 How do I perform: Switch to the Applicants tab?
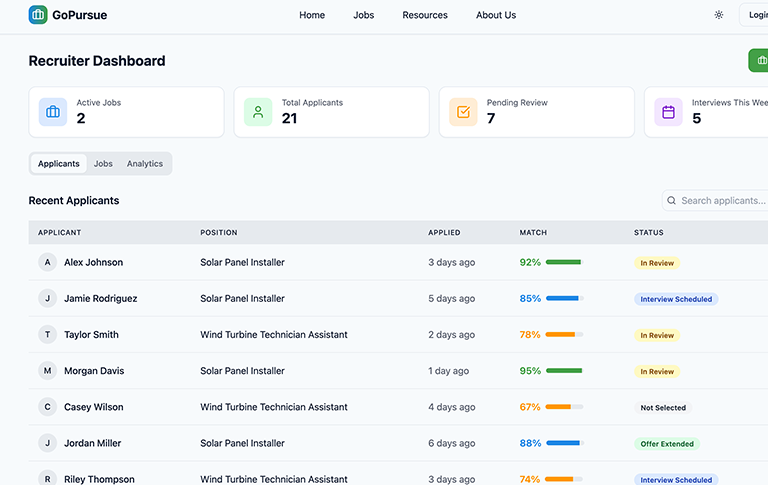click(59, 164)
